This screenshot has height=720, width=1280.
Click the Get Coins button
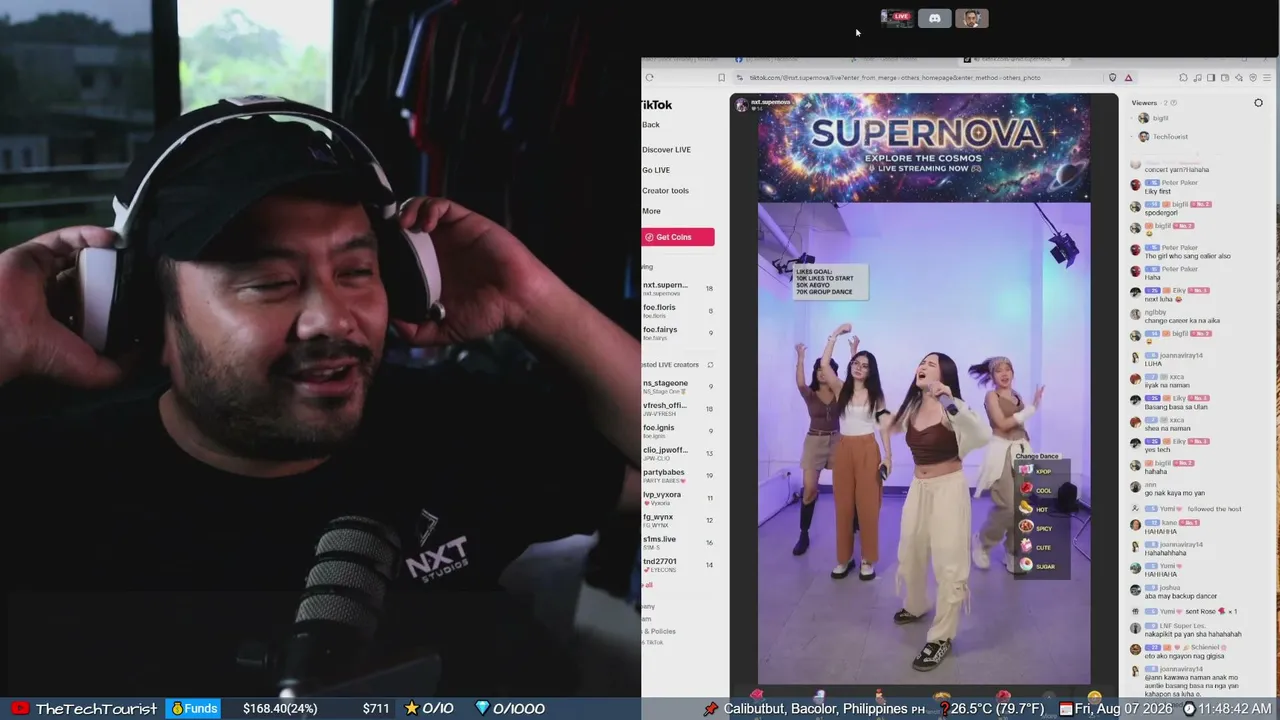678,237
